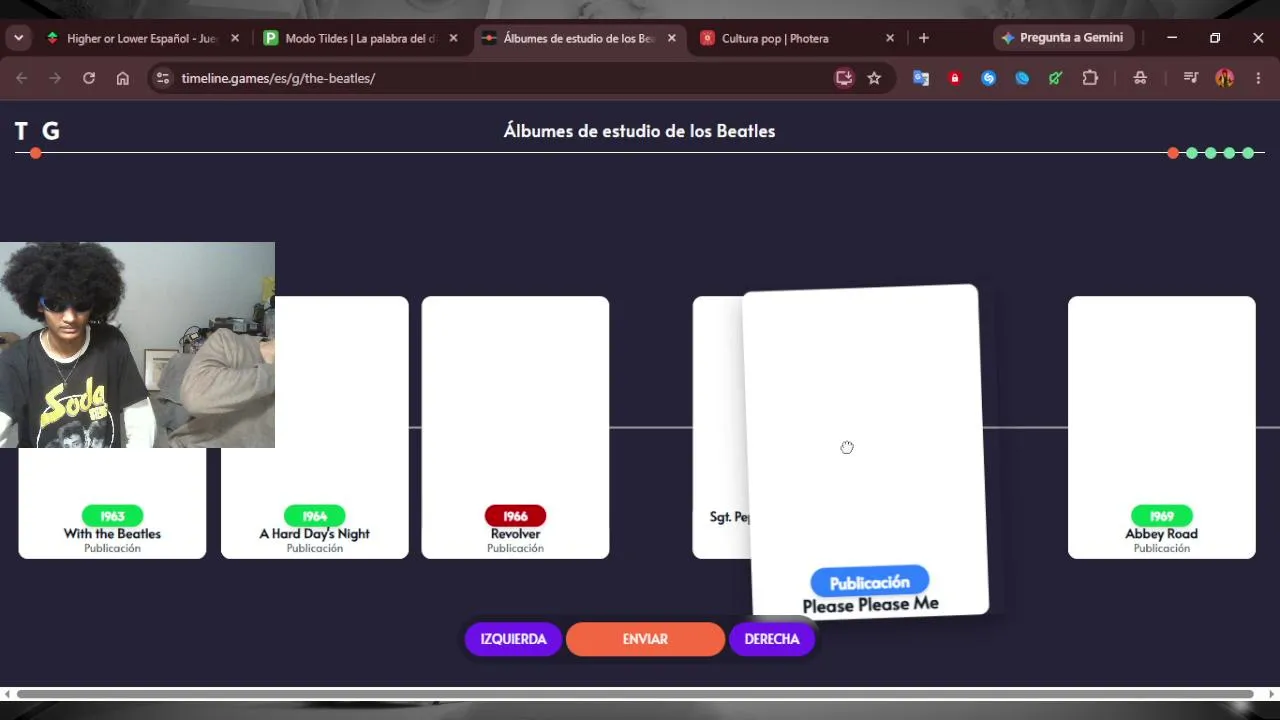The image size is (1280, 720).
Task: Open the red lock extension
Action: 955,78
